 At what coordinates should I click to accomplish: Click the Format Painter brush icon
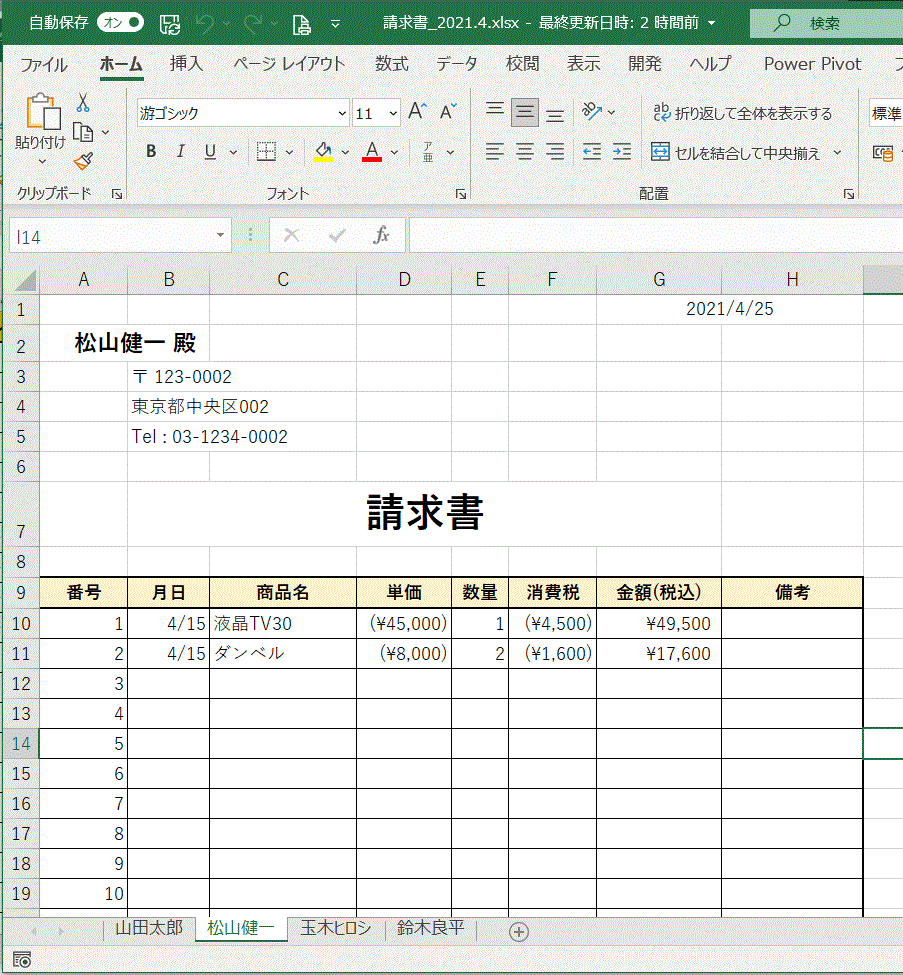click(x=83, y=161)
